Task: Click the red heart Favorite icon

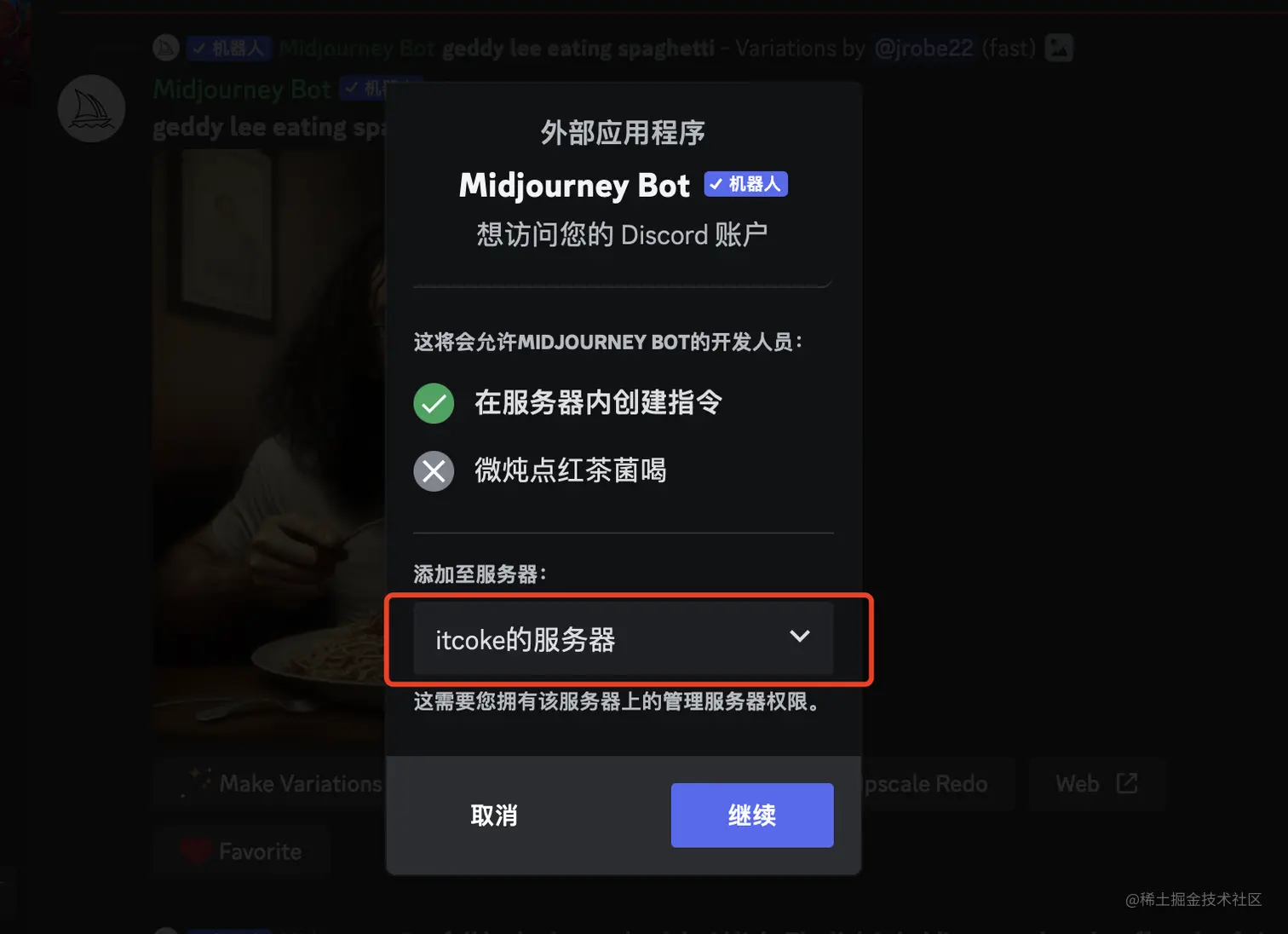Action: pyautogui.click(x=196, y=850)
